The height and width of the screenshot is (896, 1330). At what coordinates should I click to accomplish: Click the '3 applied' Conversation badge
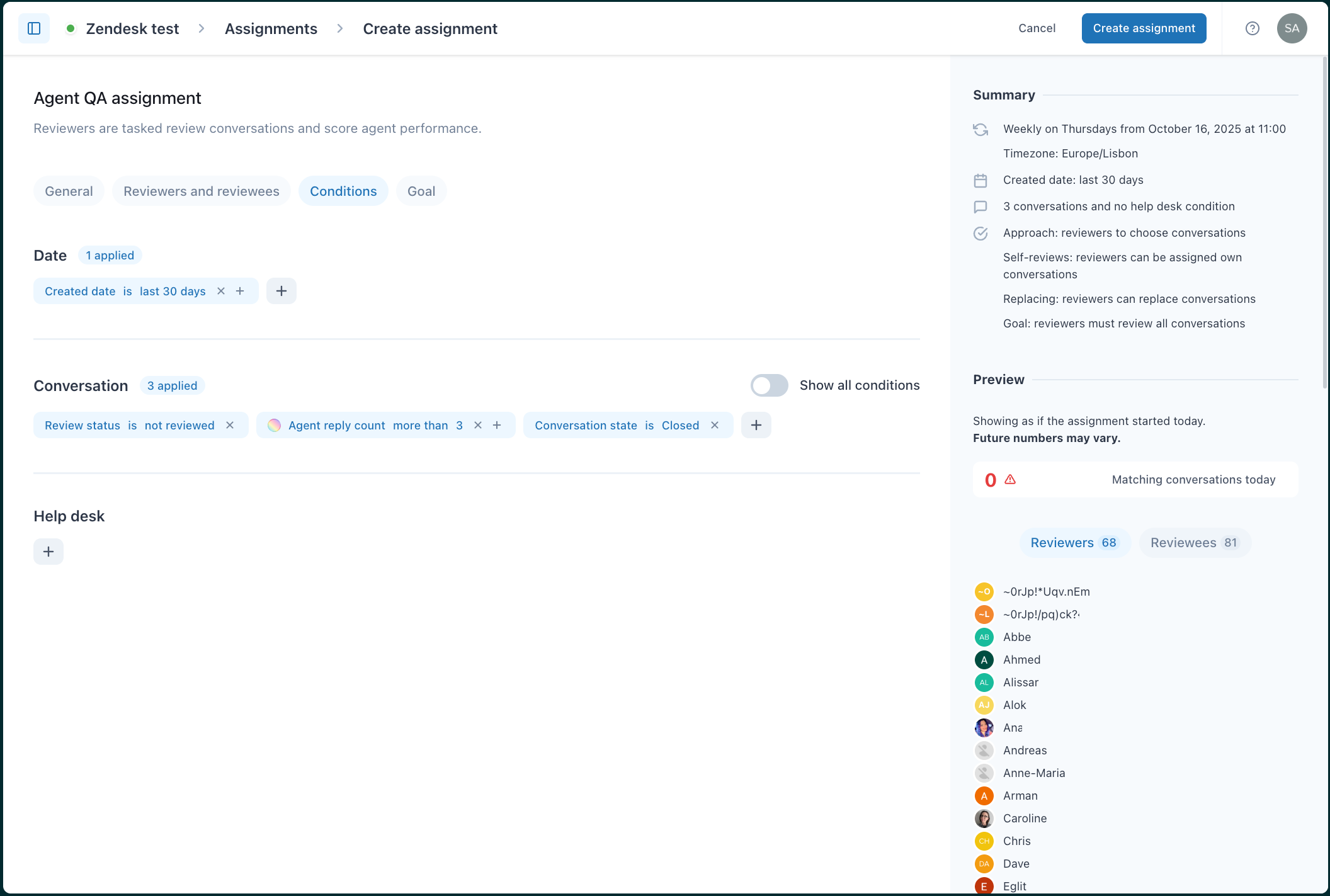(x=172, y=385)
